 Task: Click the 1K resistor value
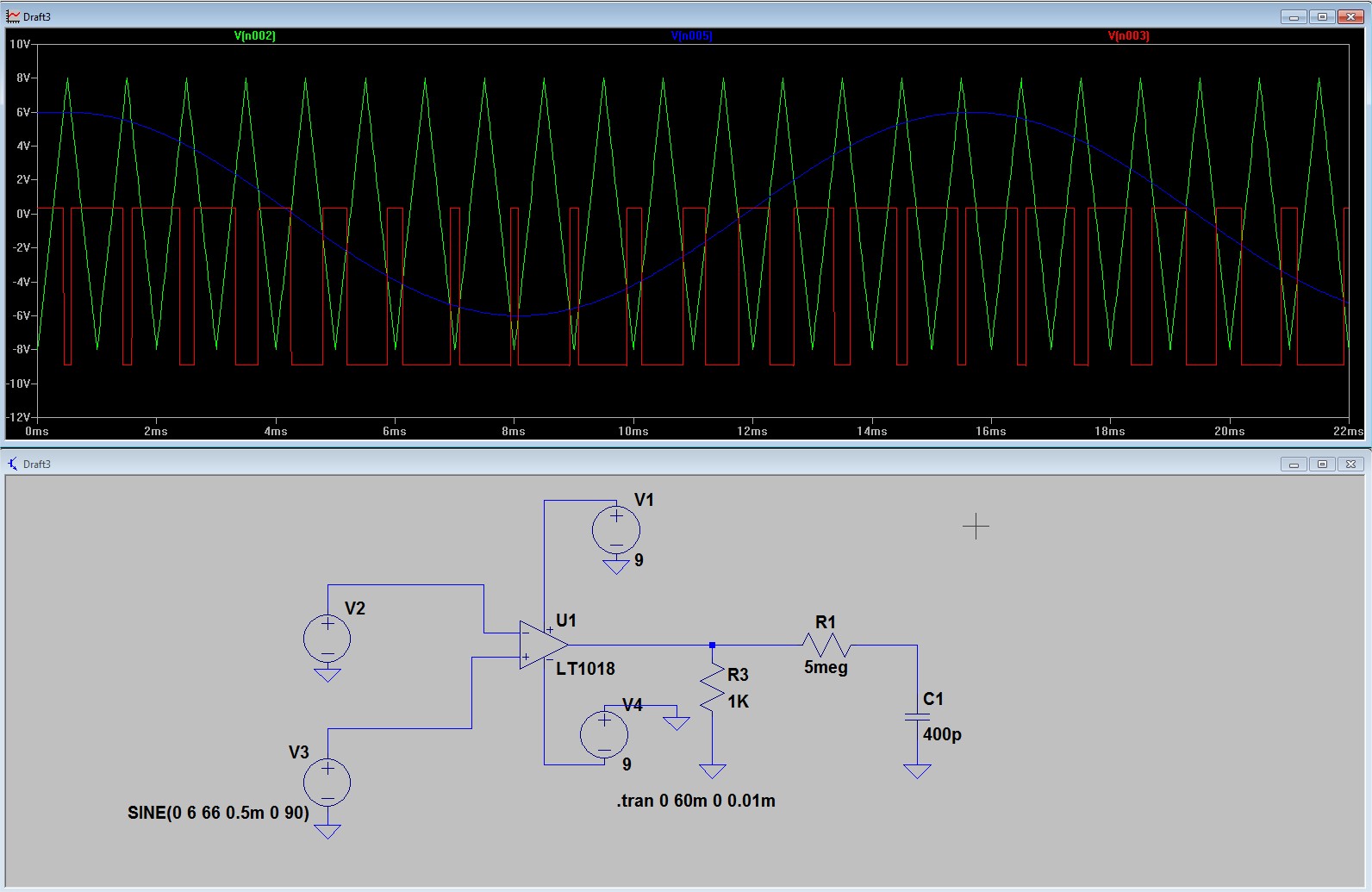coord(739,702)
